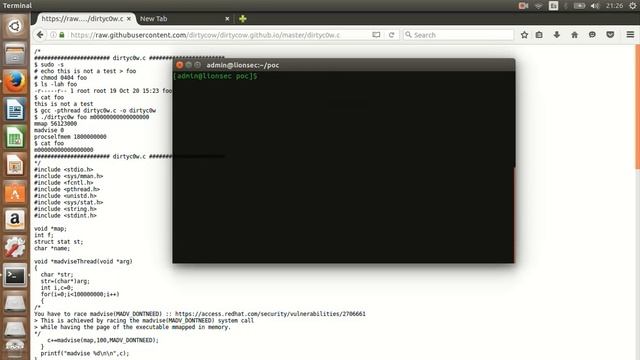Show your bookmarks list in Firefox
This screenshot has height=360, width=640.
539,35
